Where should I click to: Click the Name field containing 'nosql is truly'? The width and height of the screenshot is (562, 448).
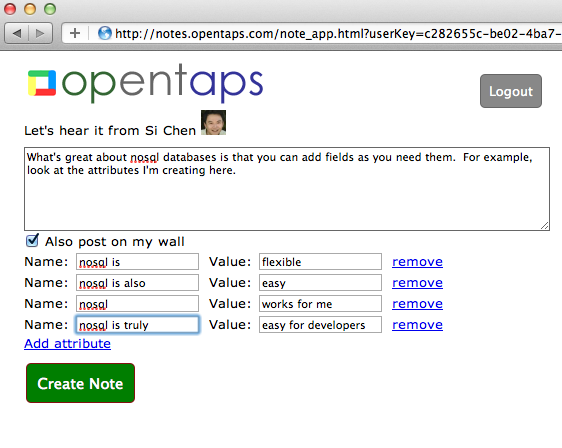pos(137,325)
